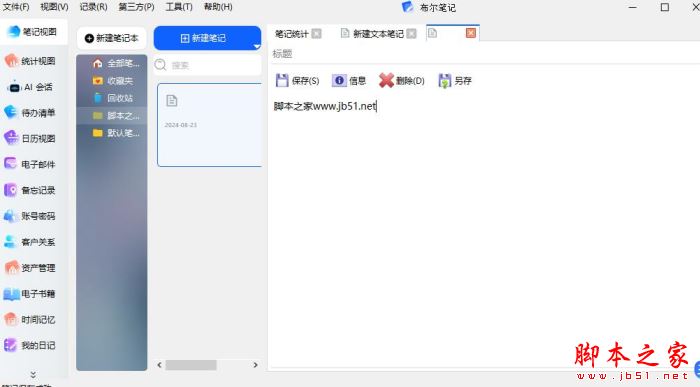Click the 信息 info toolbar button
The height and width of the screenshot is (387, 700).
(349, 80)
